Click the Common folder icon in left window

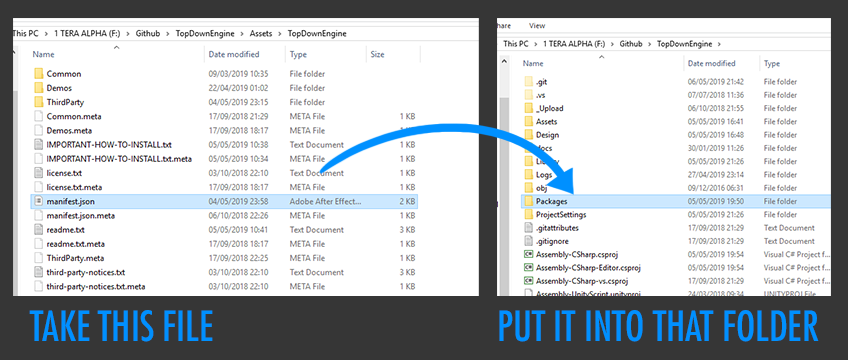38,74
